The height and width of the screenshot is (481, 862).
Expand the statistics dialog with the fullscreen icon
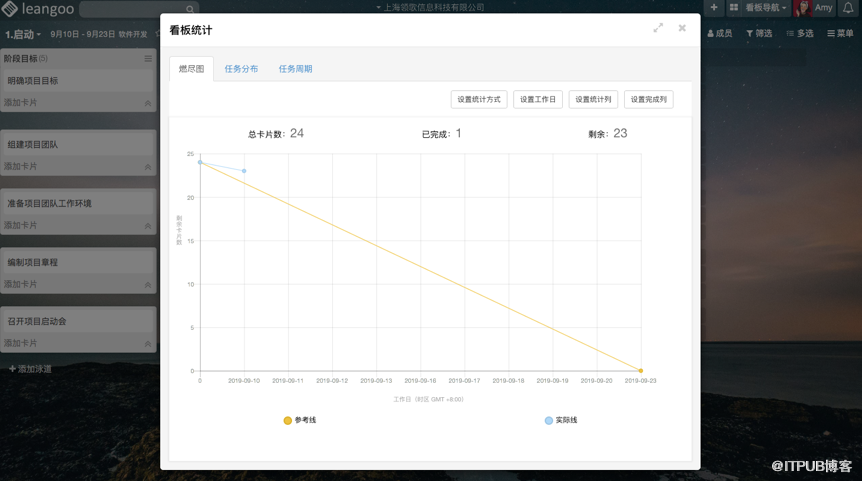click(658, 29)
